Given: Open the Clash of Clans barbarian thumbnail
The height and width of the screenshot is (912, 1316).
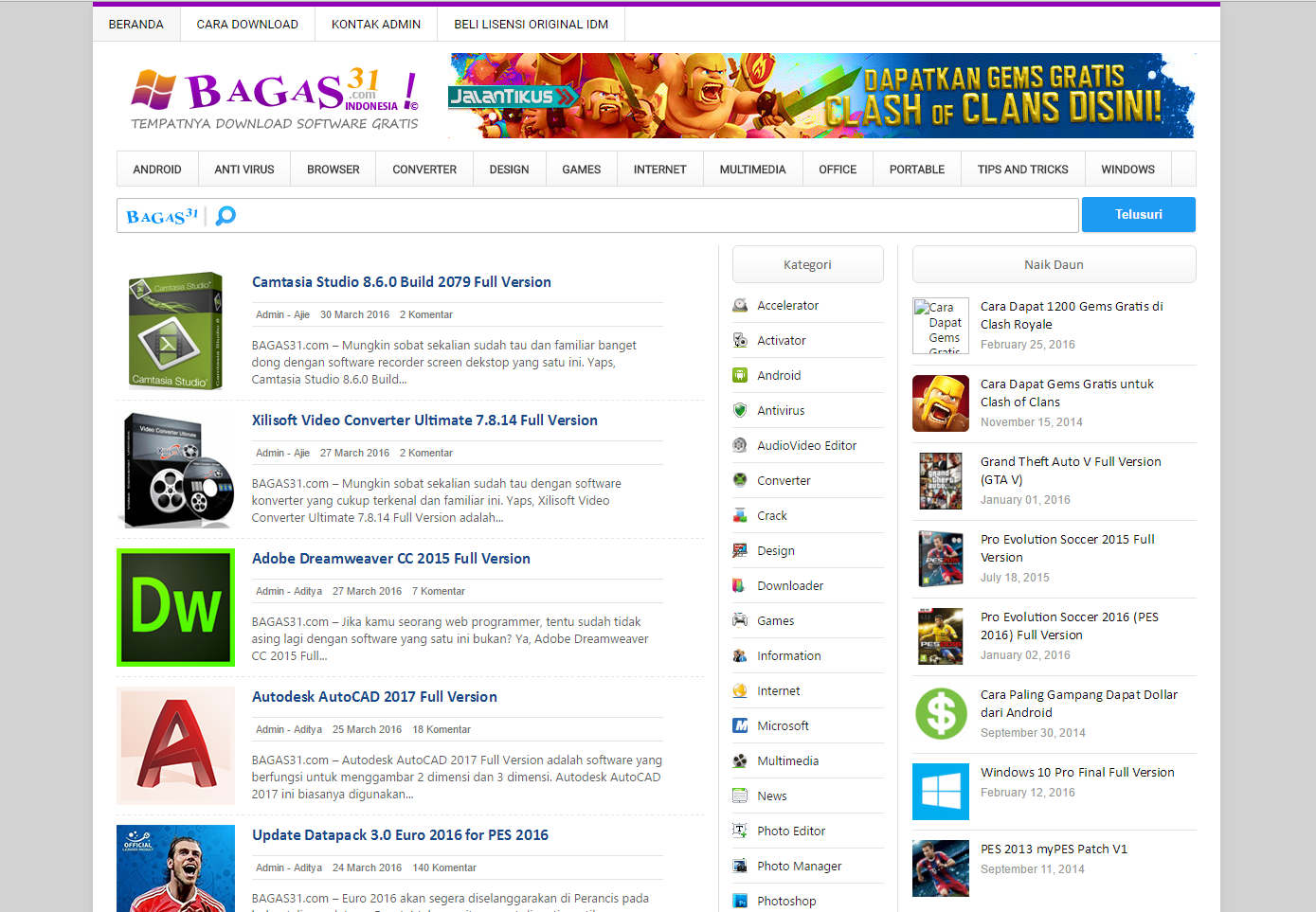Looking at the screenshot, I should pyautogui.click(x=941, y=403).
